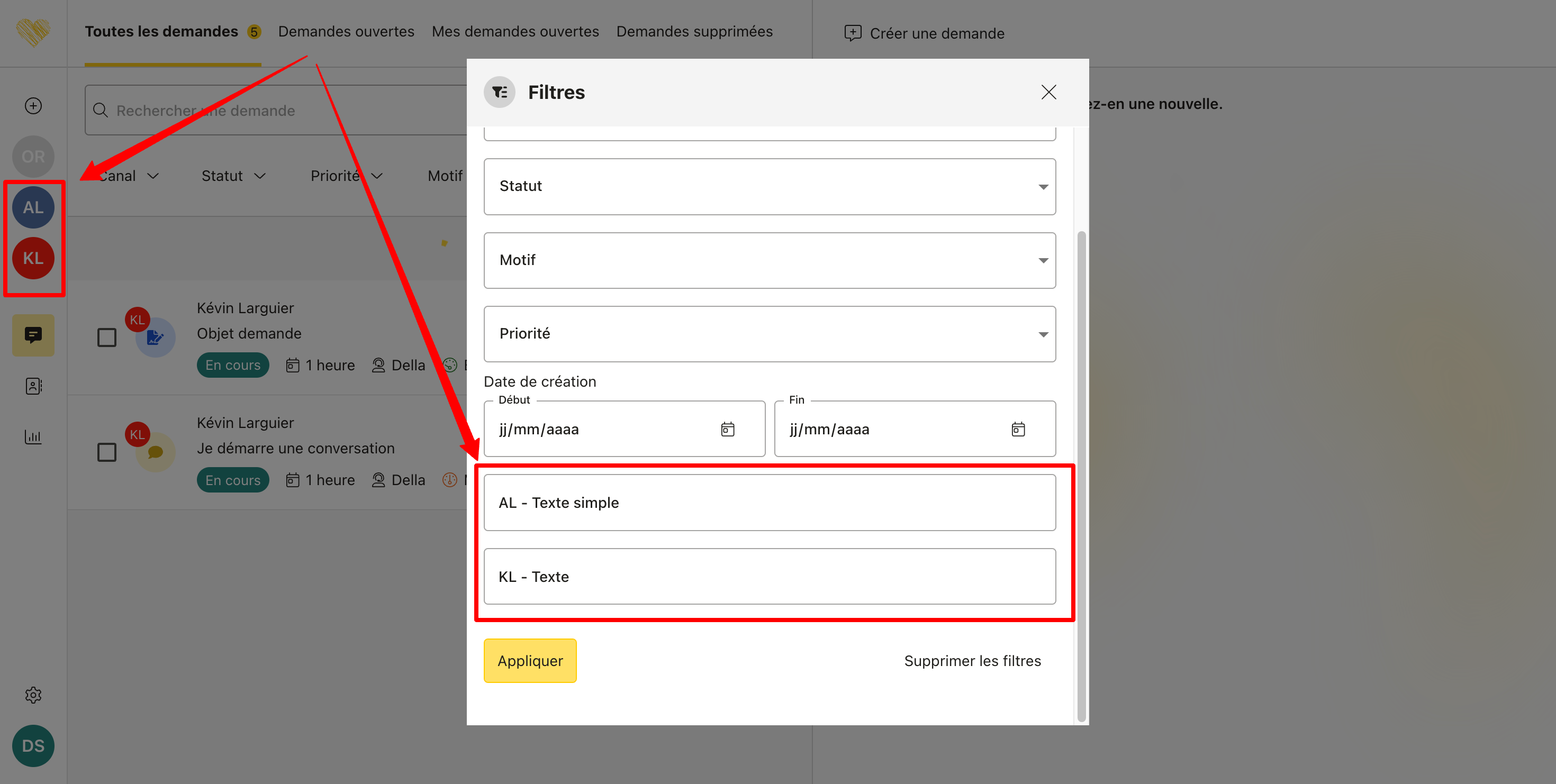Open the Début date calendar picker
Viewport: 1556px width, 784px height.
tap(727, 429)
